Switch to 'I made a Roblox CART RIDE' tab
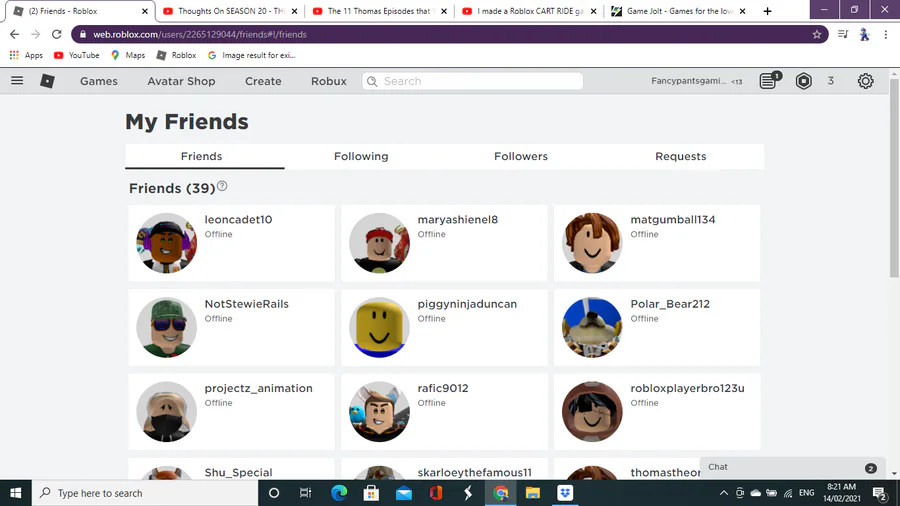Screen dimensions: 900x506 click(x=529, y=11)
